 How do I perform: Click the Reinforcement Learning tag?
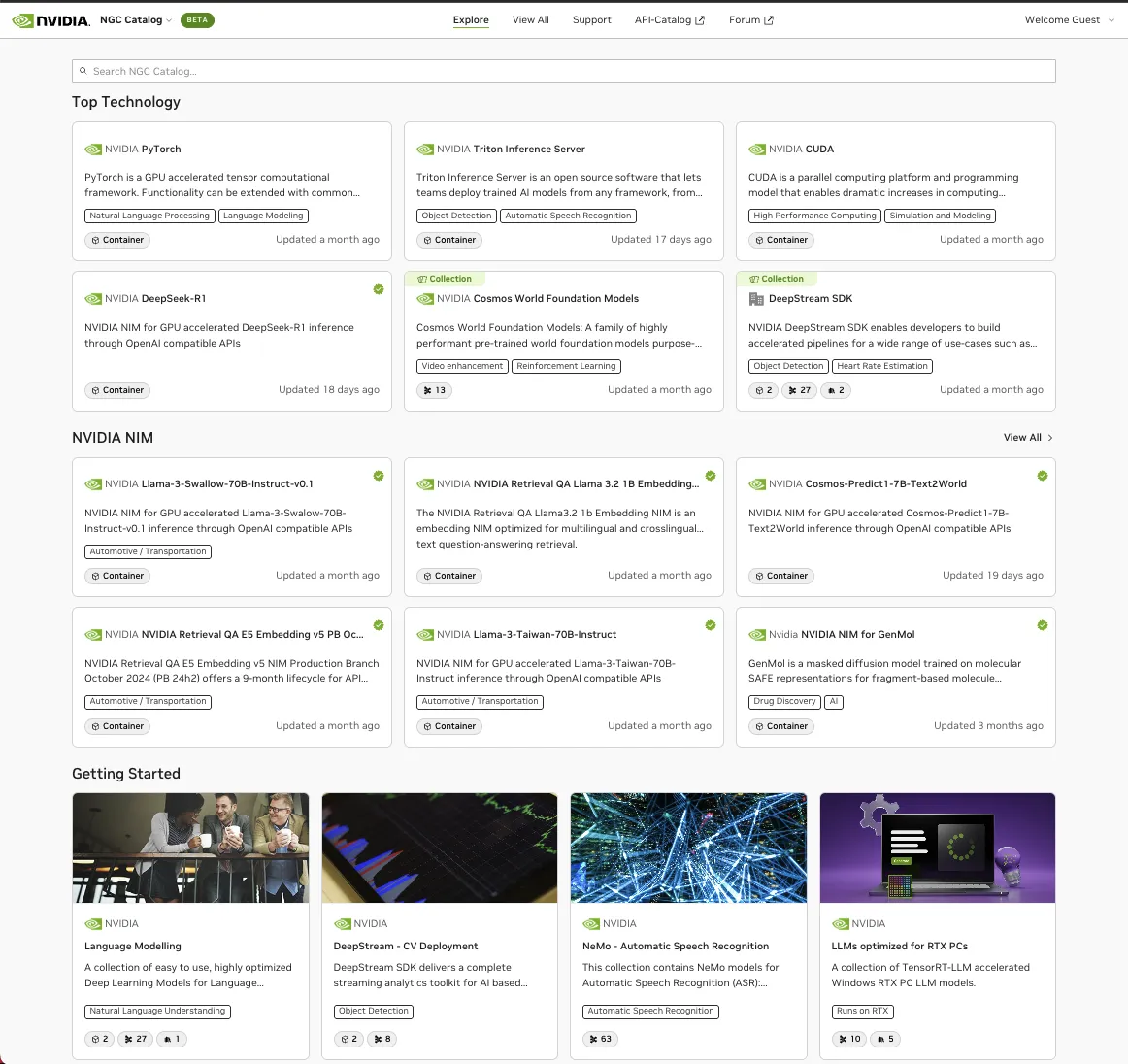click(x=566, y=366)
